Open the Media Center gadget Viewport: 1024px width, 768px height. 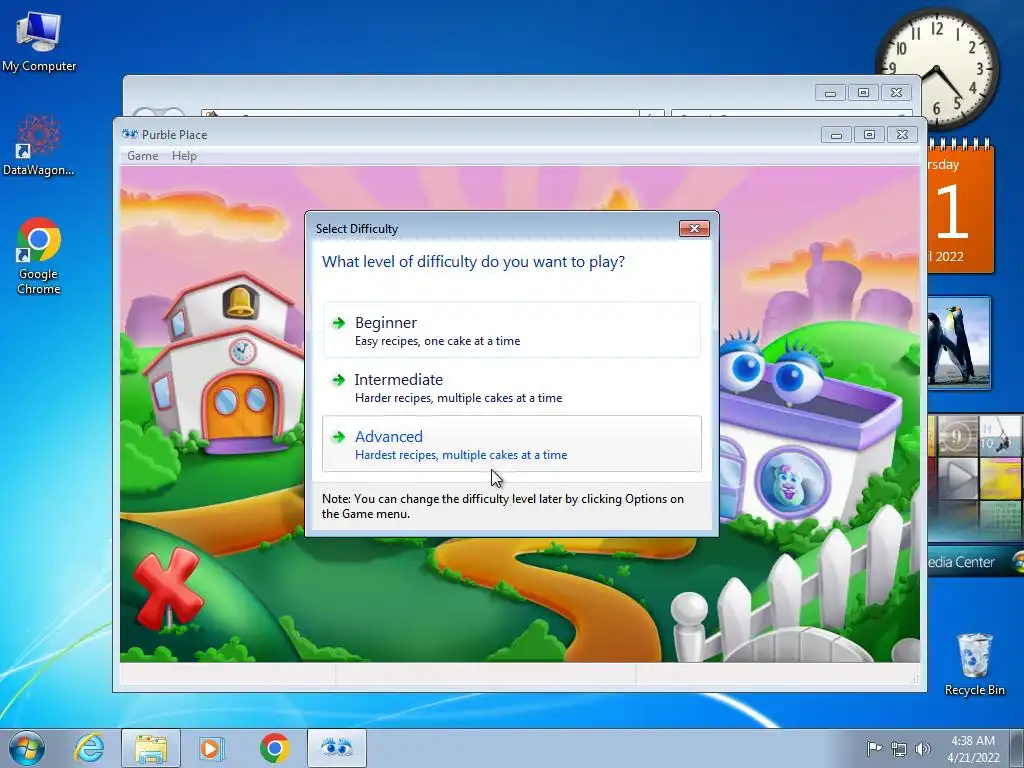[x=975, y=496]
